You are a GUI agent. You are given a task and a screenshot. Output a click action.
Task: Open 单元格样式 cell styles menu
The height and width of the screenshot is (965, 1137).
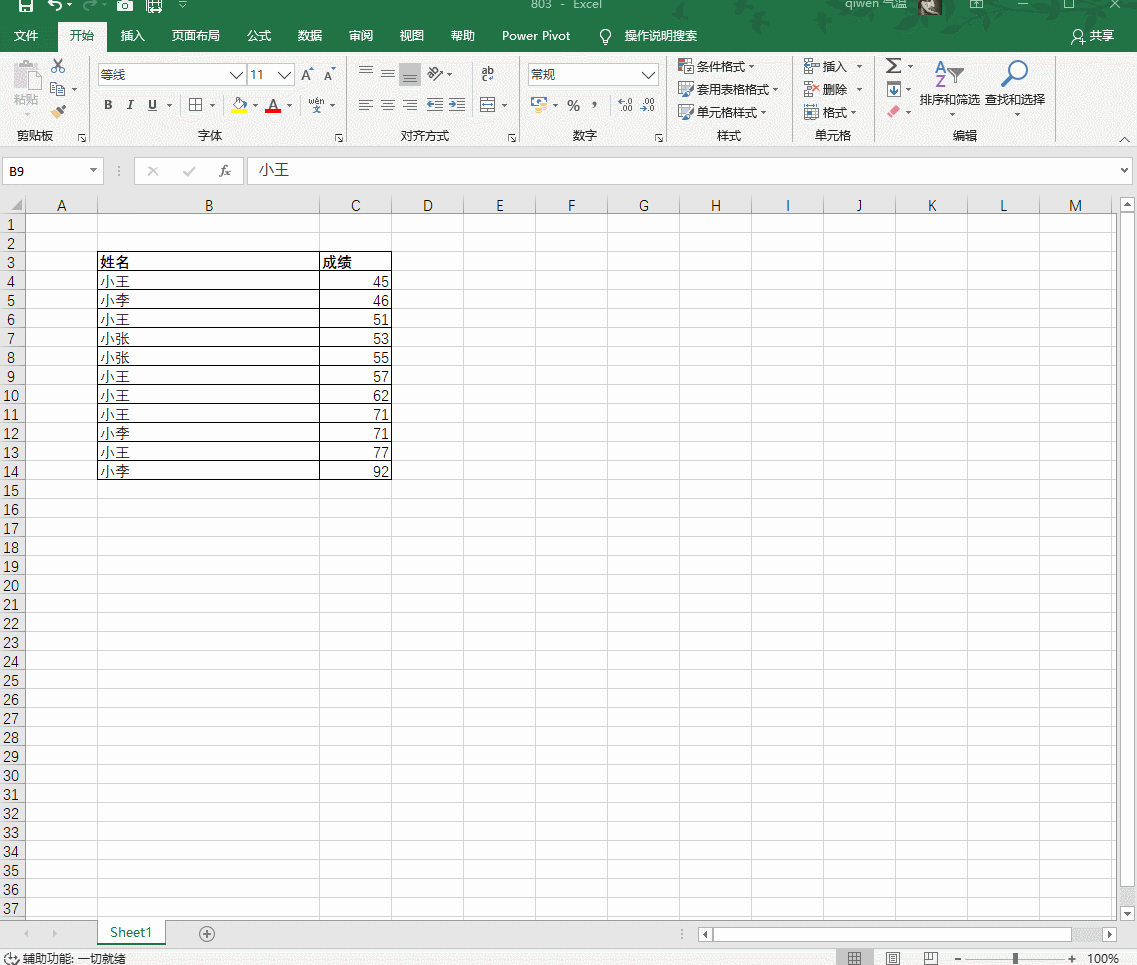722,112
